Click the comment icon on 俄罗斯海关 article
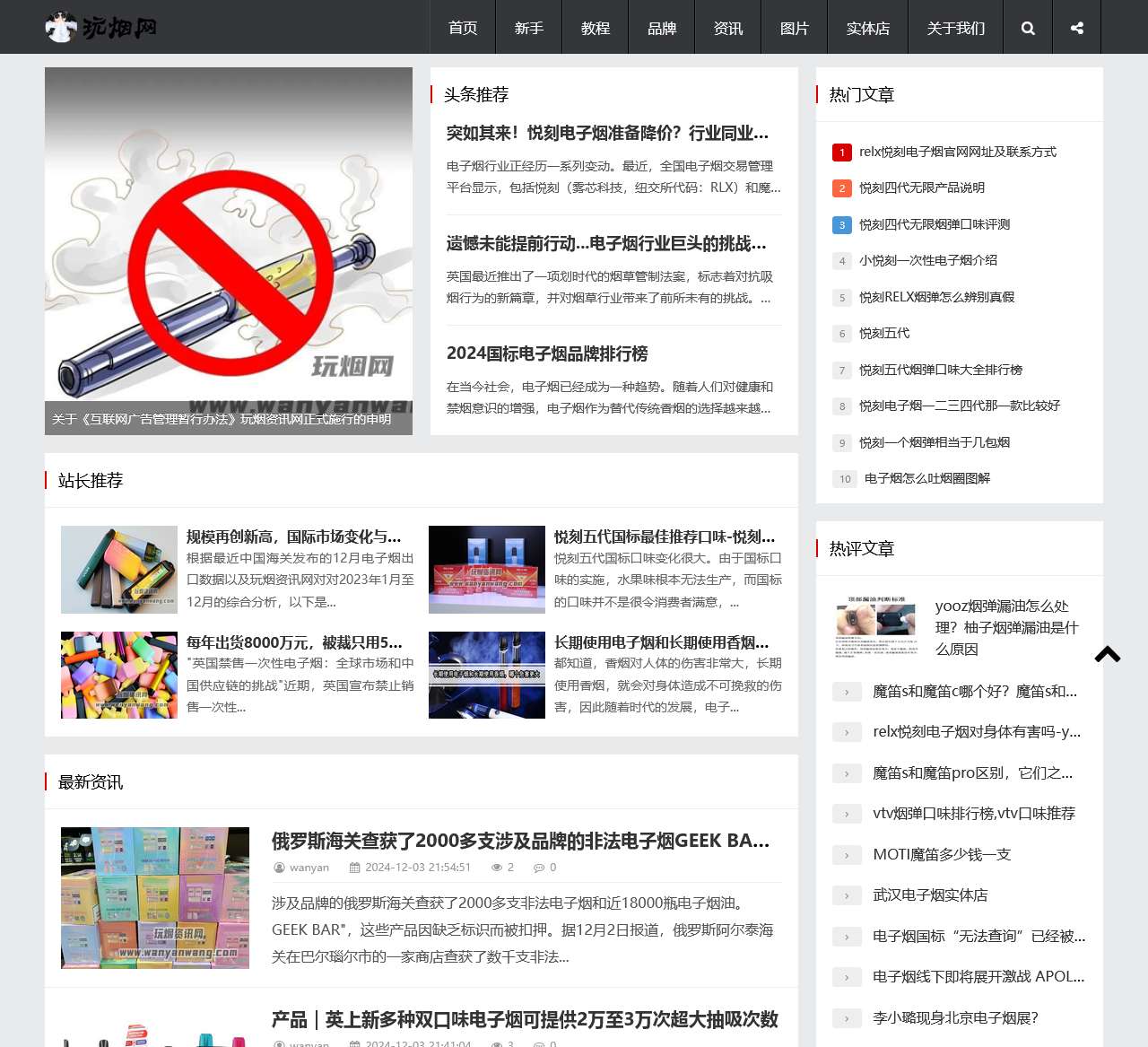This screenshot has width=1148, height=1047. coord(538,868)
